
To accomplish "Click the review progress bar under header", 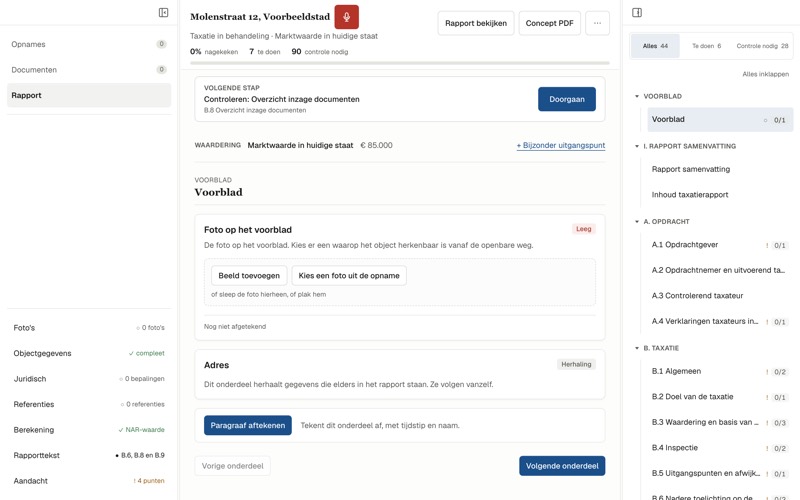I will [399, 63].
